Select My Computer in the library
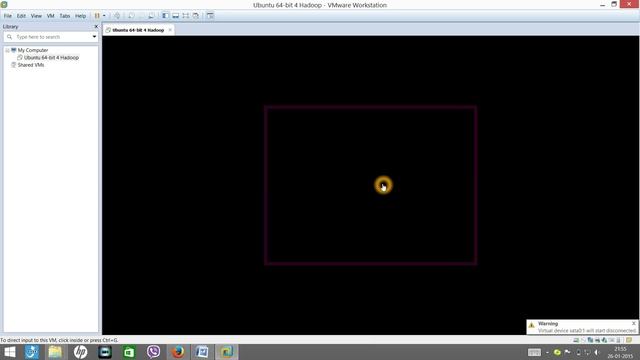This screenshot has height=360, width=640. point(33,50)
